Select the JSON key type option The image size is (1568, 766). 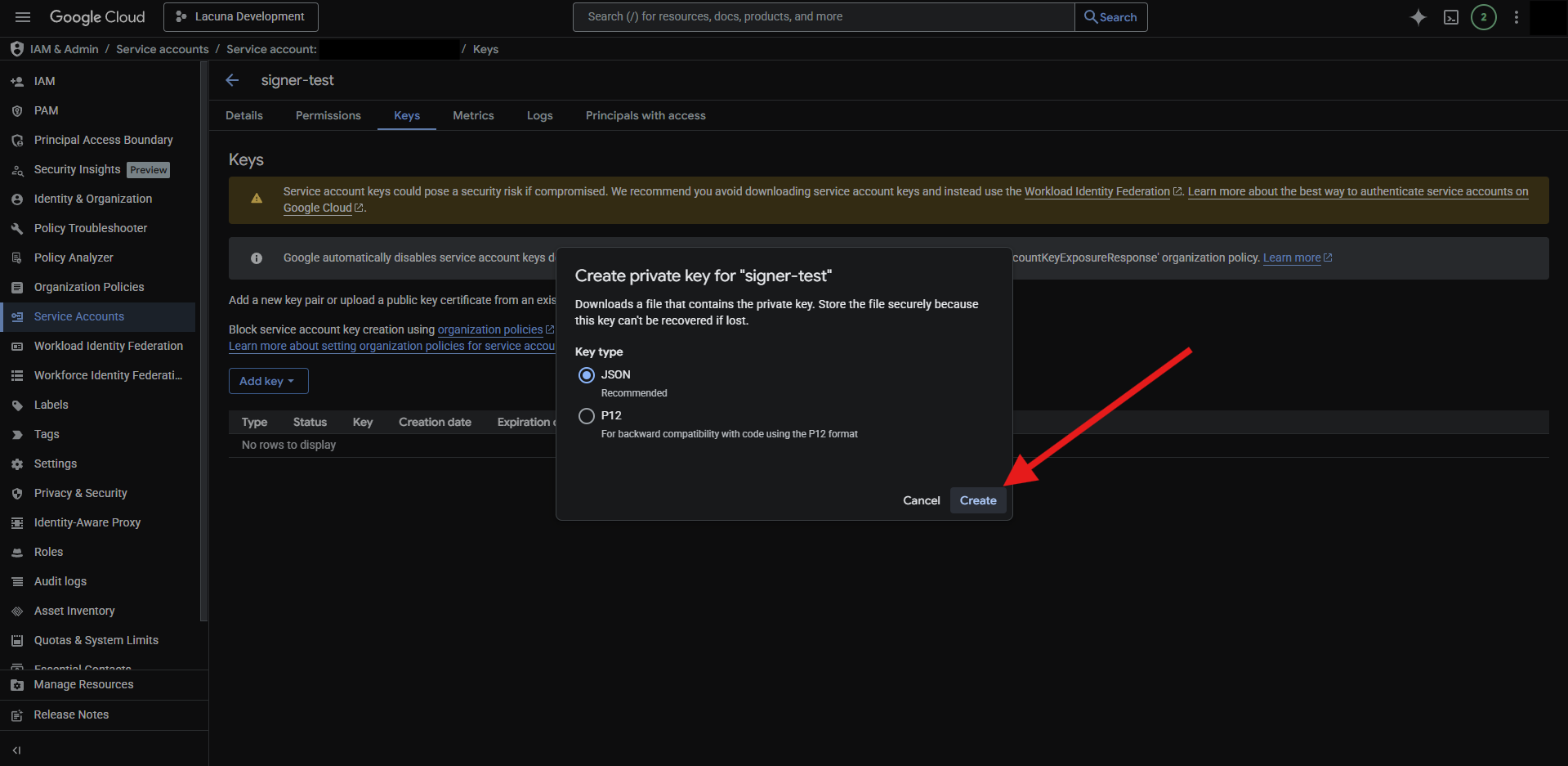(x=587, y=375)
